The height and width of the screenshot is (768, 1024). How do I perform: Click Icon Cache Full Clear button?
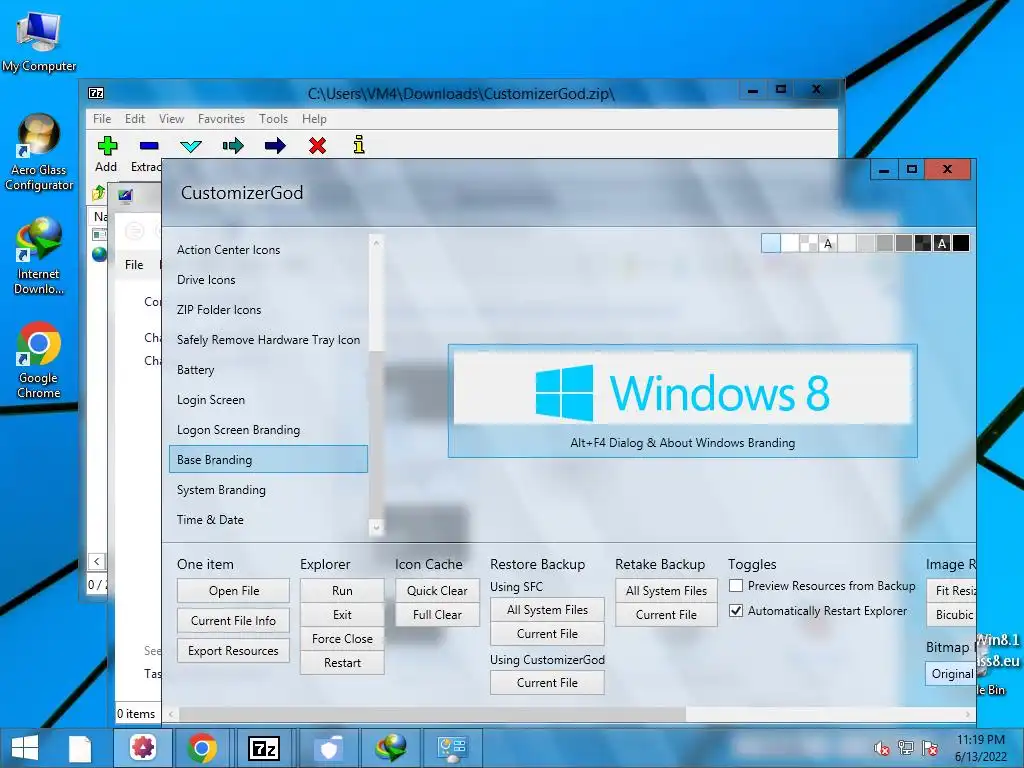[437, 615]
